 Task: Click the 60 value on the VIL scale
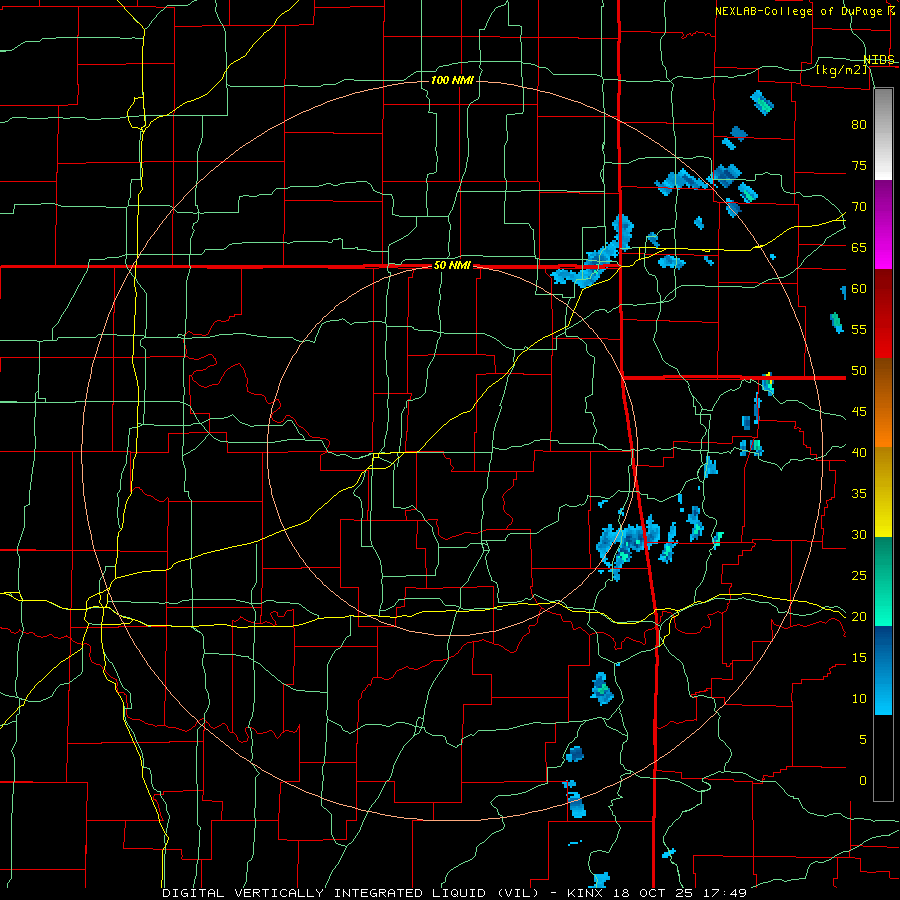tap(859, 289)
